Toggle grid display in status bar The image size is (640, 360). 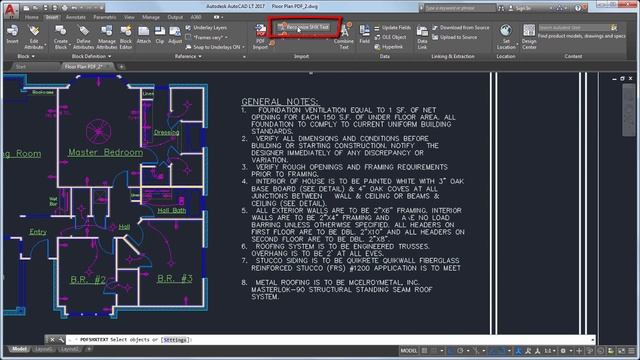click(424, 351)
